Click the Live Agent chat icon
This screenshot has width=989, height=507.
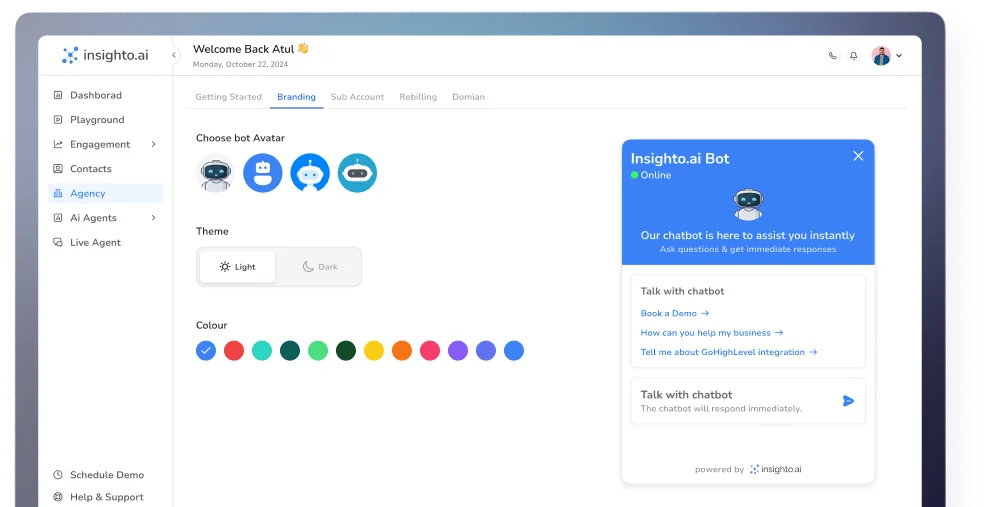pos(58,243)
